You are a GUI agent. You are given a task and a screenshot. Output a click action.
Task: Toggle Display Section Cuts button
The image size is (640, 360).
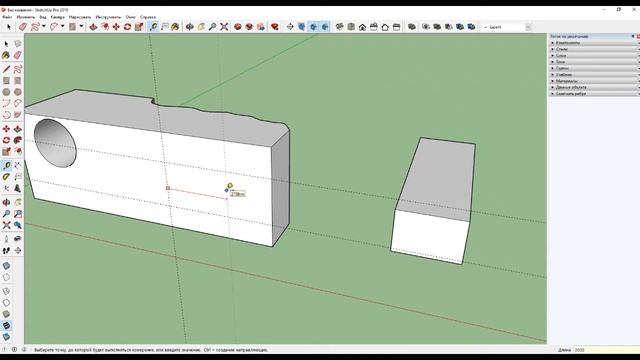coord(313,27)
